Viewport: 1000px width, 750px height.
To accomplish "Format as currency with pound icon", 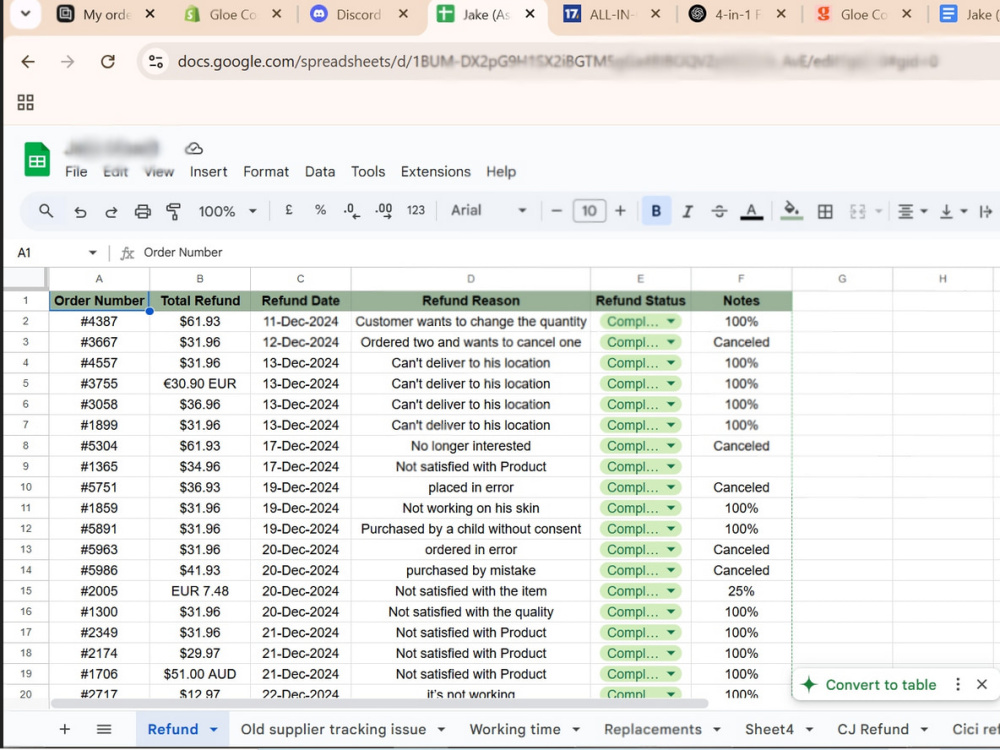I will (289, 210).
